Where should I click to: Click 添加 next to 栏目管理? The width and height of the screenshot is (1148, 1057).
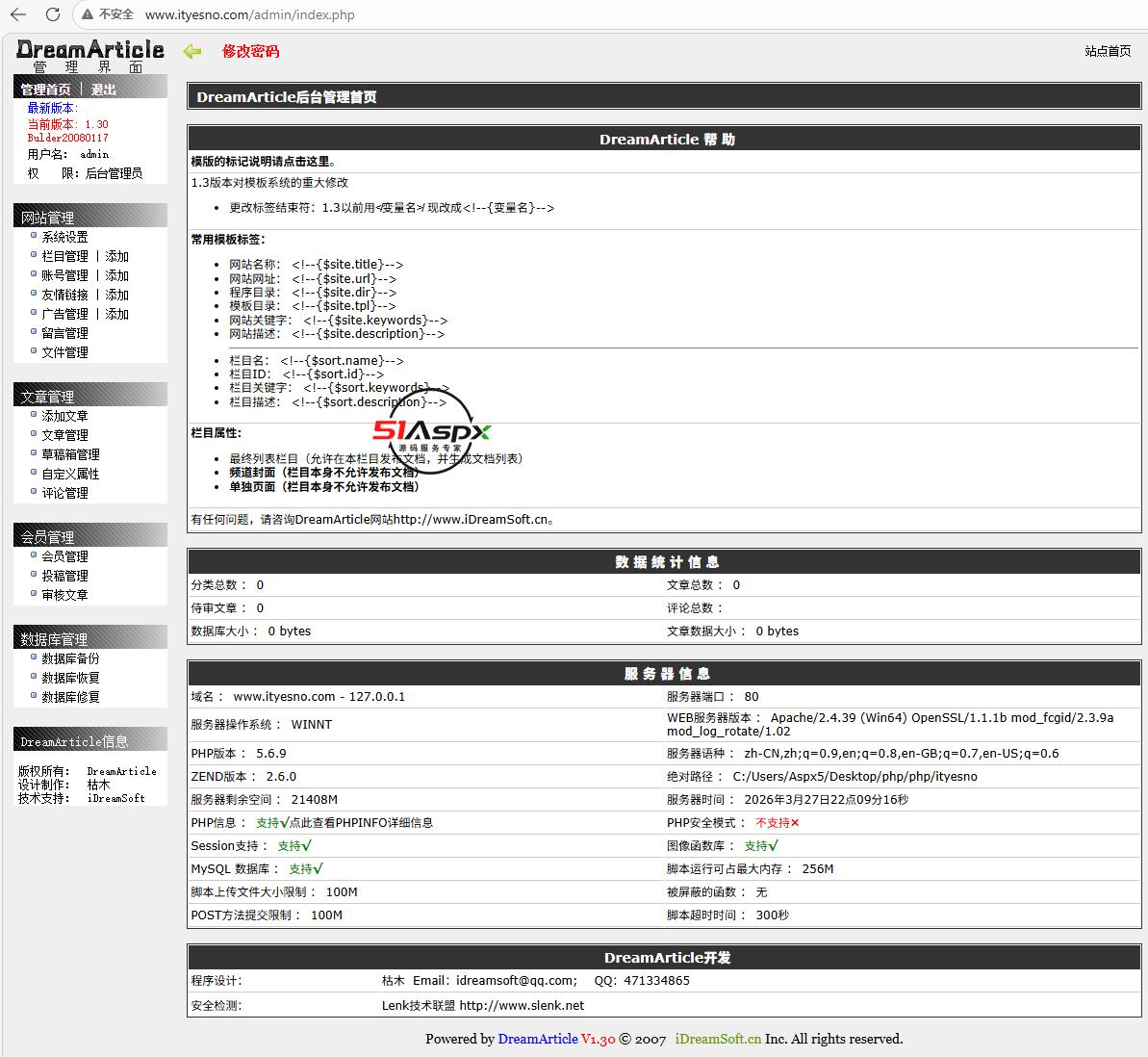[x=116, y=256]
